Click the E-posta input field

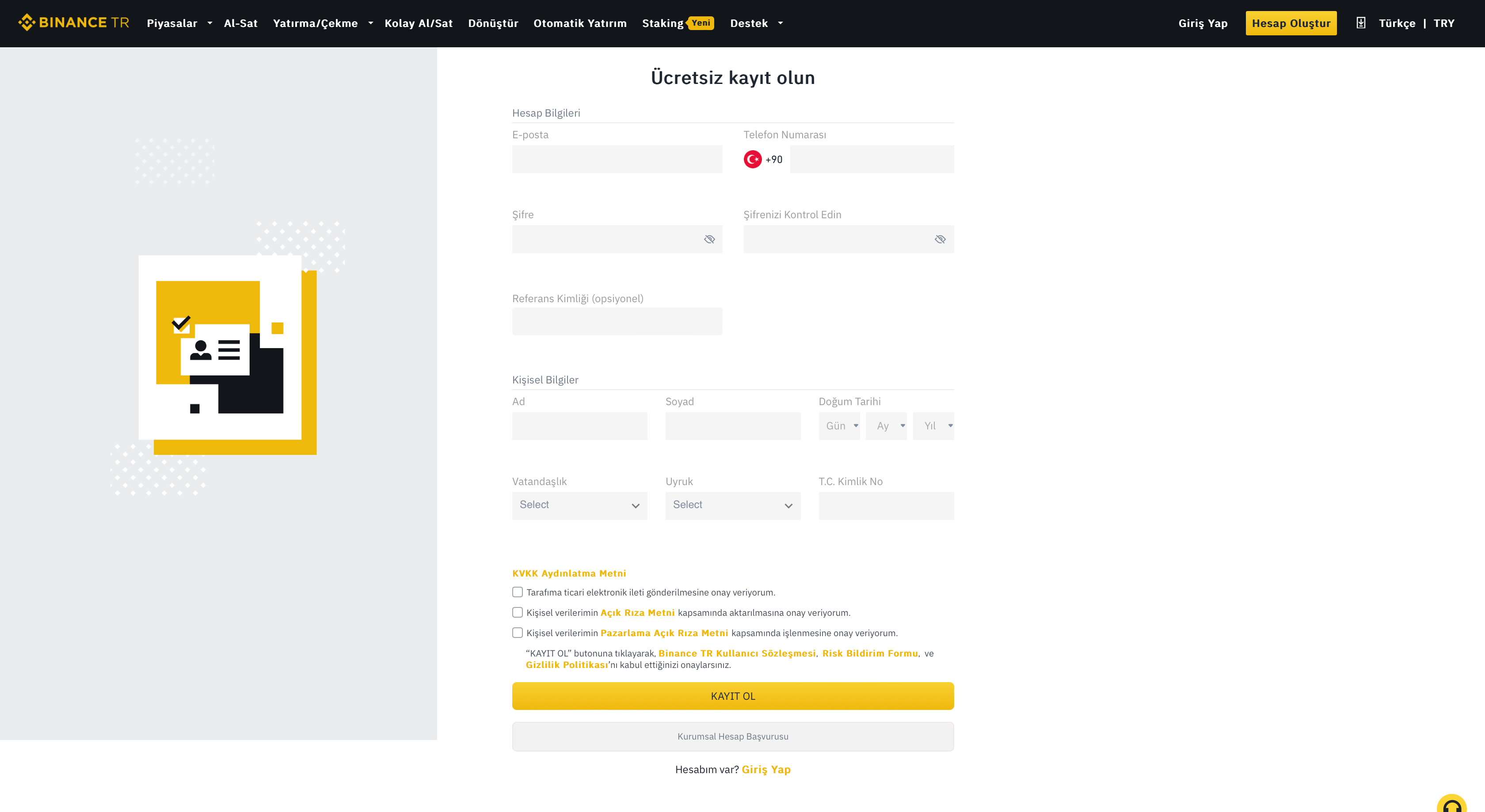point(617,159)
